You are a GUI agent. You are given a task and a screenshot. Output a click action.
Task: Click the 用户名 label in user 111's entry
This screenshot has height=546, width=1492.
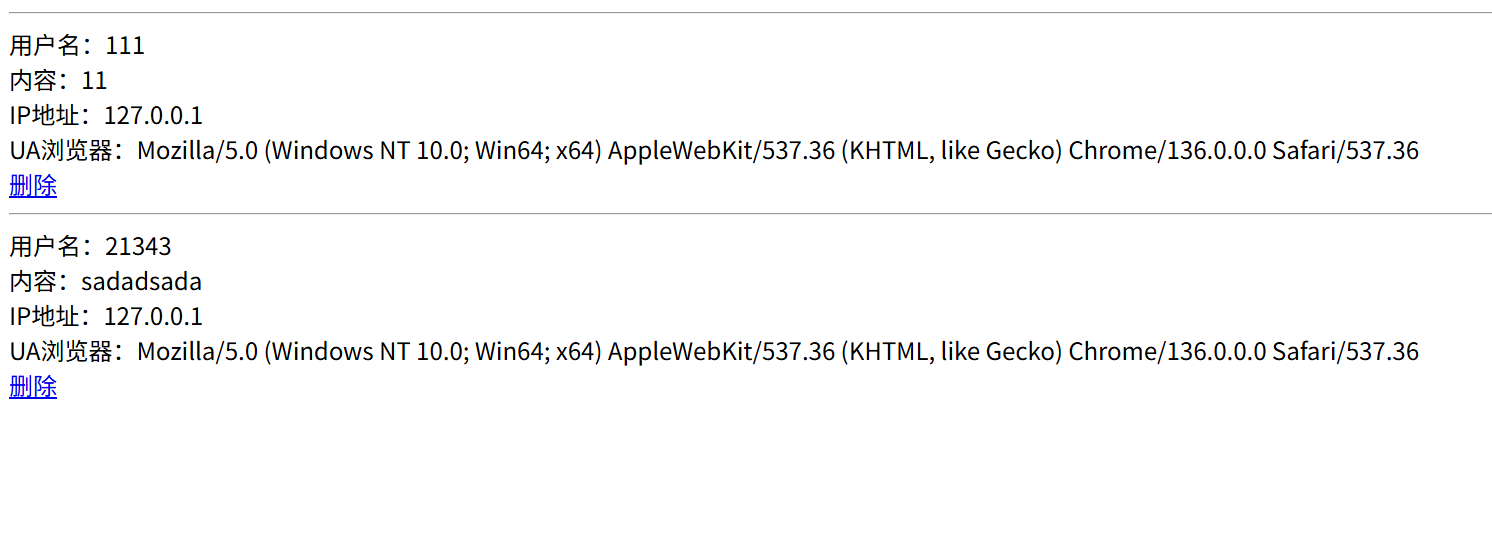[x=45, y=46]
